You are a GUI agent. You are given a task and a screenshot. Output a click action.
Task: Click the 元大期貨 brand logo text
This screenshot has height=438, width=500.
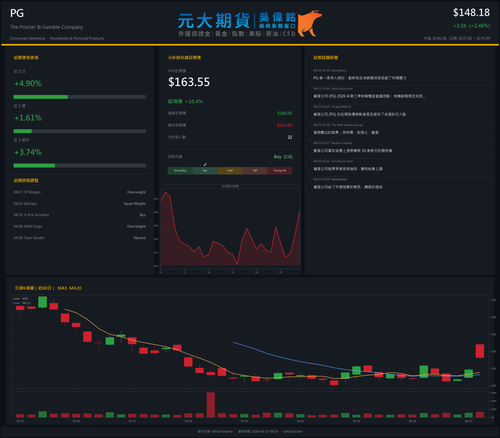point(214,21)
